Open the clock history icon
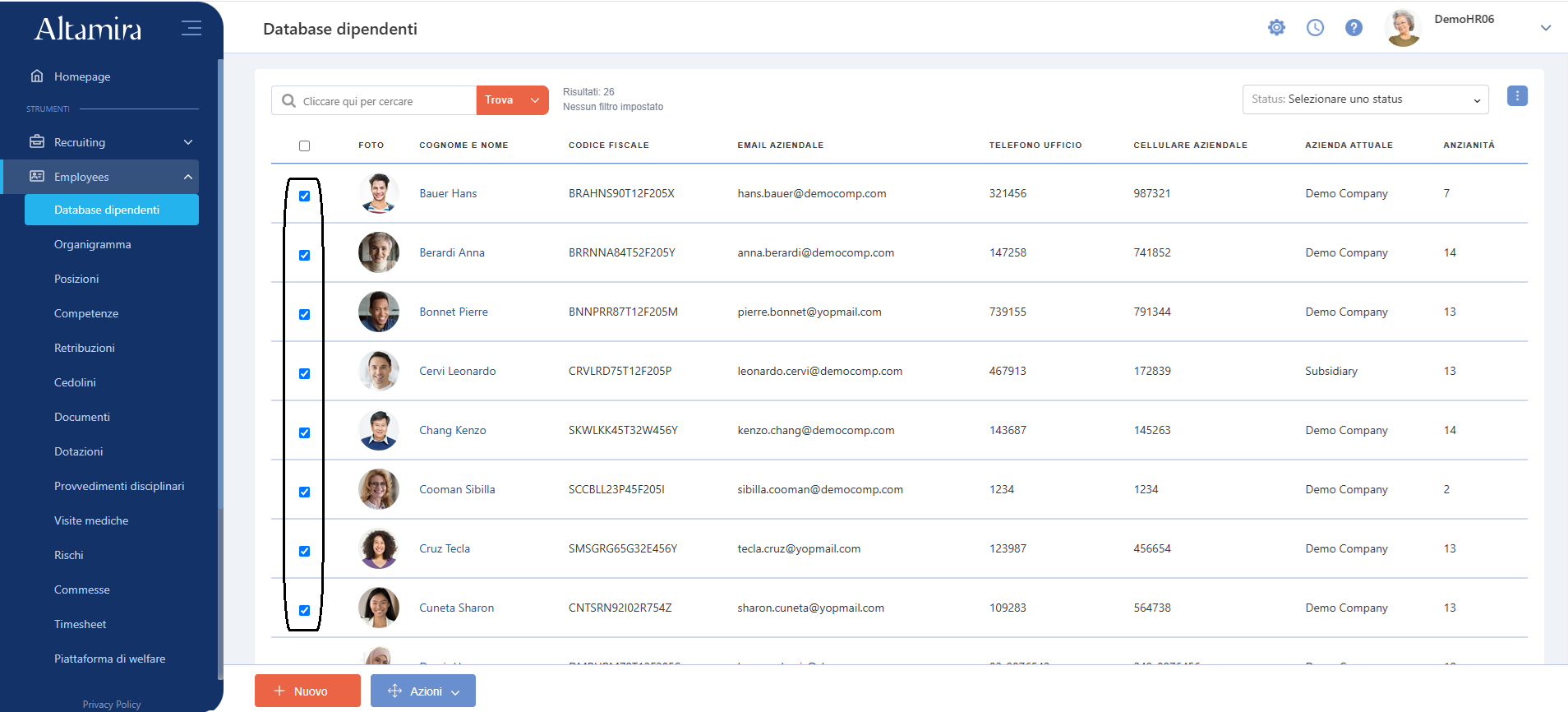Screen dimensions: 1568x712 coord(1315,28)
